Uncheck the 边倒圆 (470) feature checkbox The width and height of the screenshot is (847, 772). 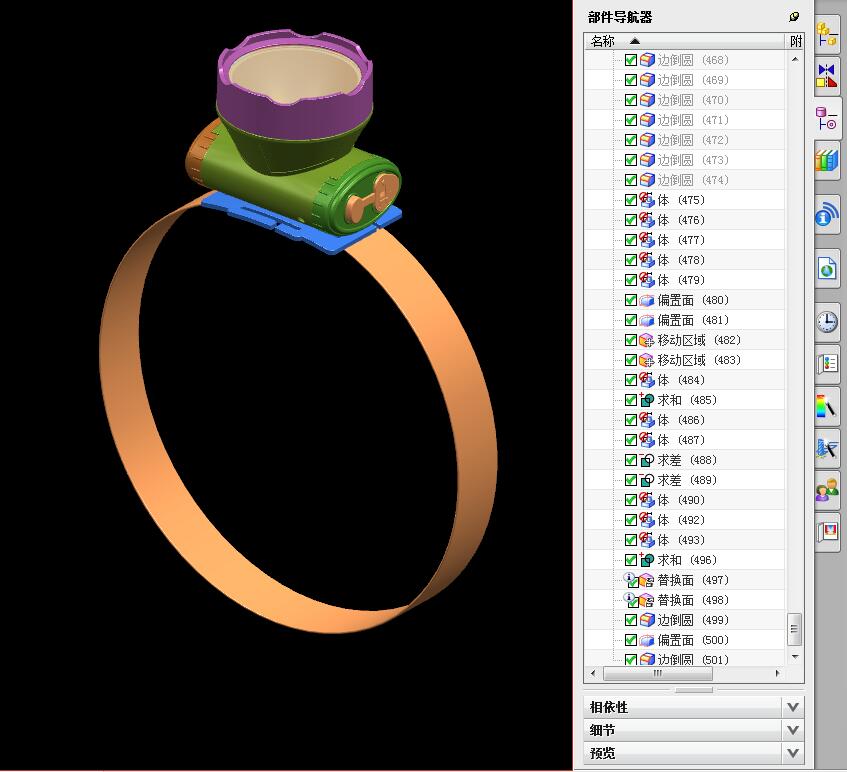[x=630, y=100]
